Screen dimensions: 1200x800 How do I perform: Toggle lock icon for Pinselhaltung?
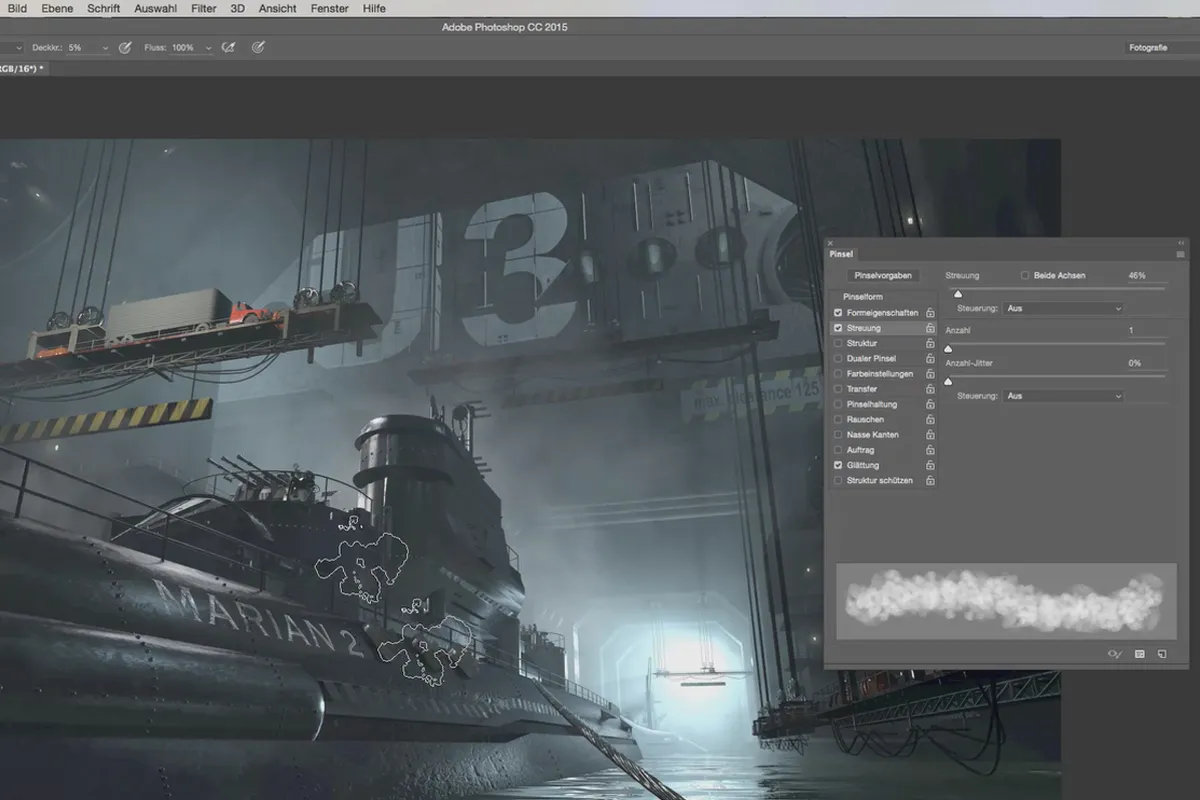pyautogui.click(x=930, y=404)
